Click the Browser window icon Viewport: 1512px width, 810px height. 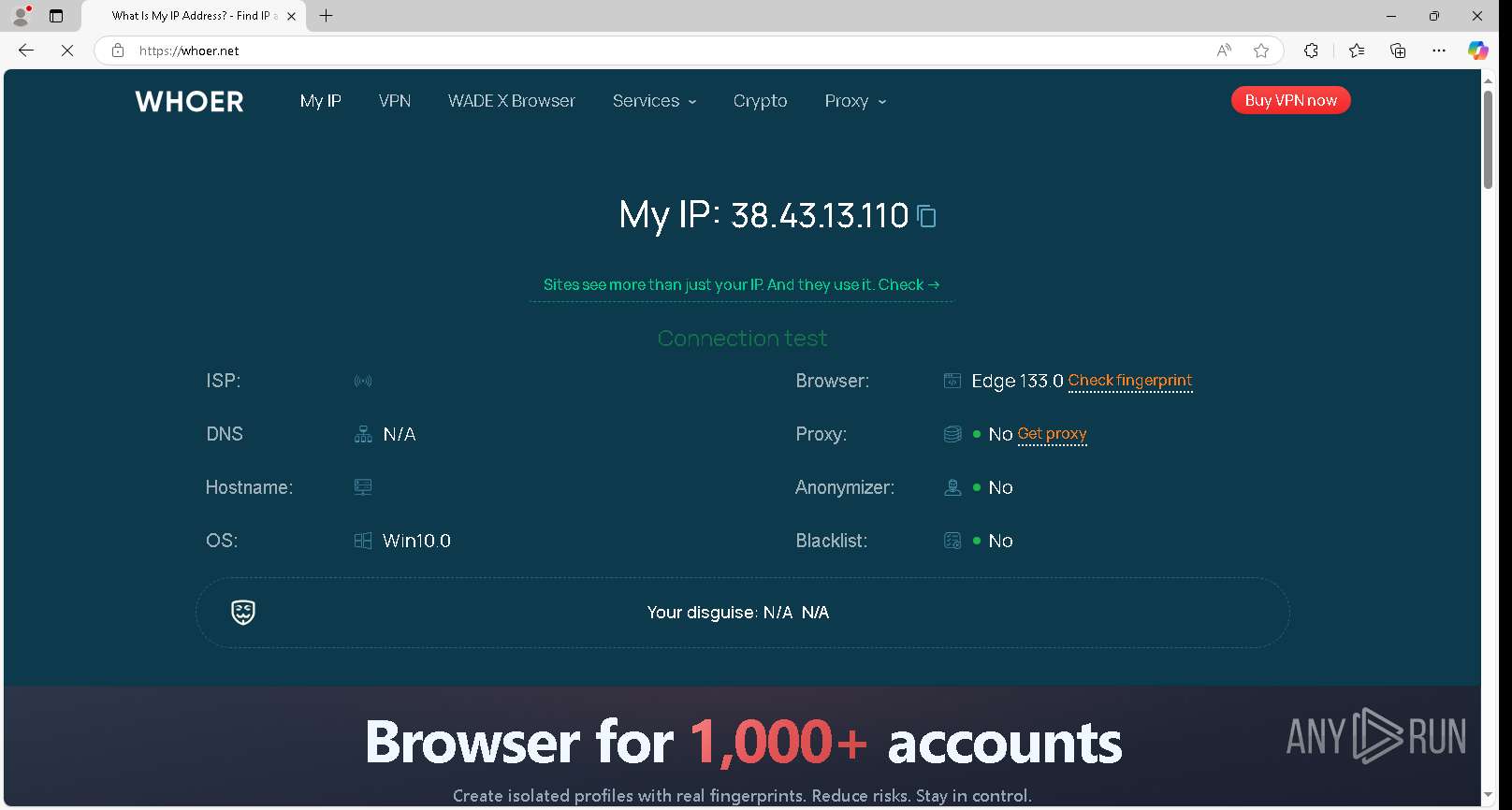tap(952, 381)
